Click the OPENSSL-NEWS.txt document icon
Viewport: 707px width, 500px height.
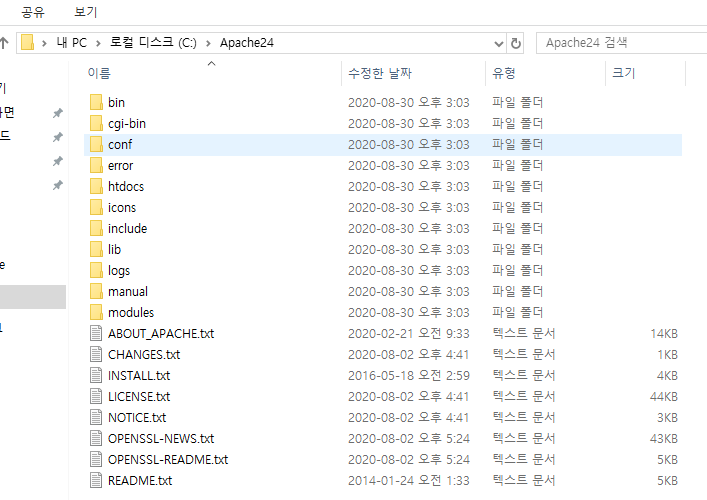click(x=96, y=438)
